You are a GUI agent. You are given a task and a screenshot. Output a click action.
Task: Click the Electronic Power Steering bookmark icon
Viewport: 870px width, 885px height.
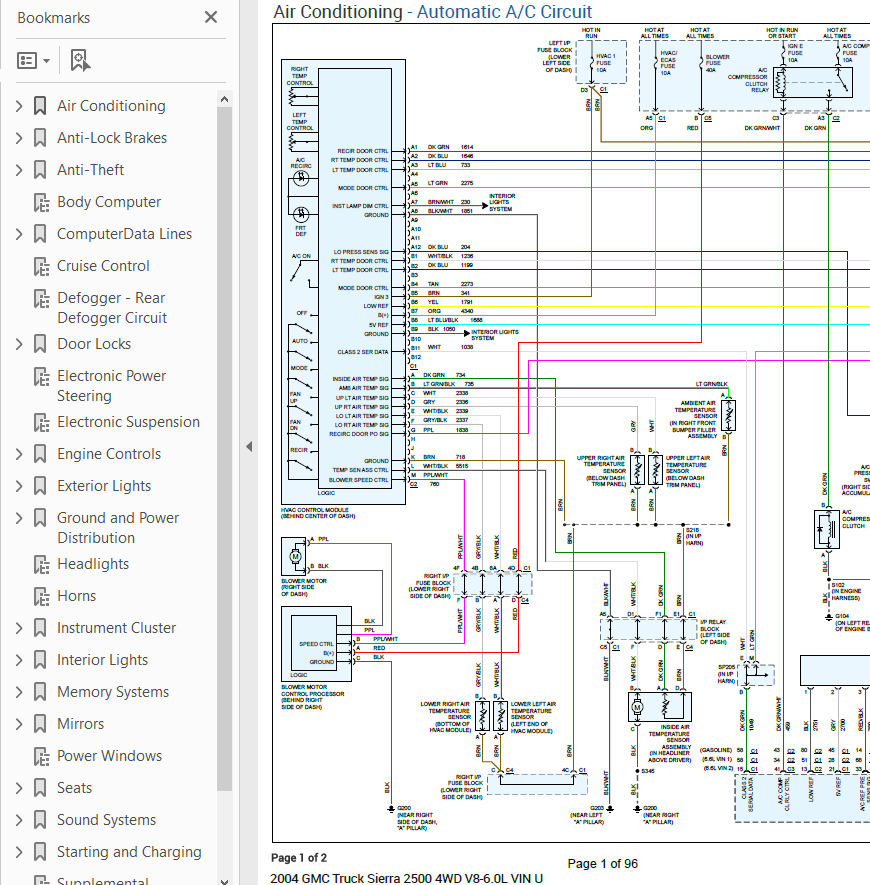coord(41,376)
